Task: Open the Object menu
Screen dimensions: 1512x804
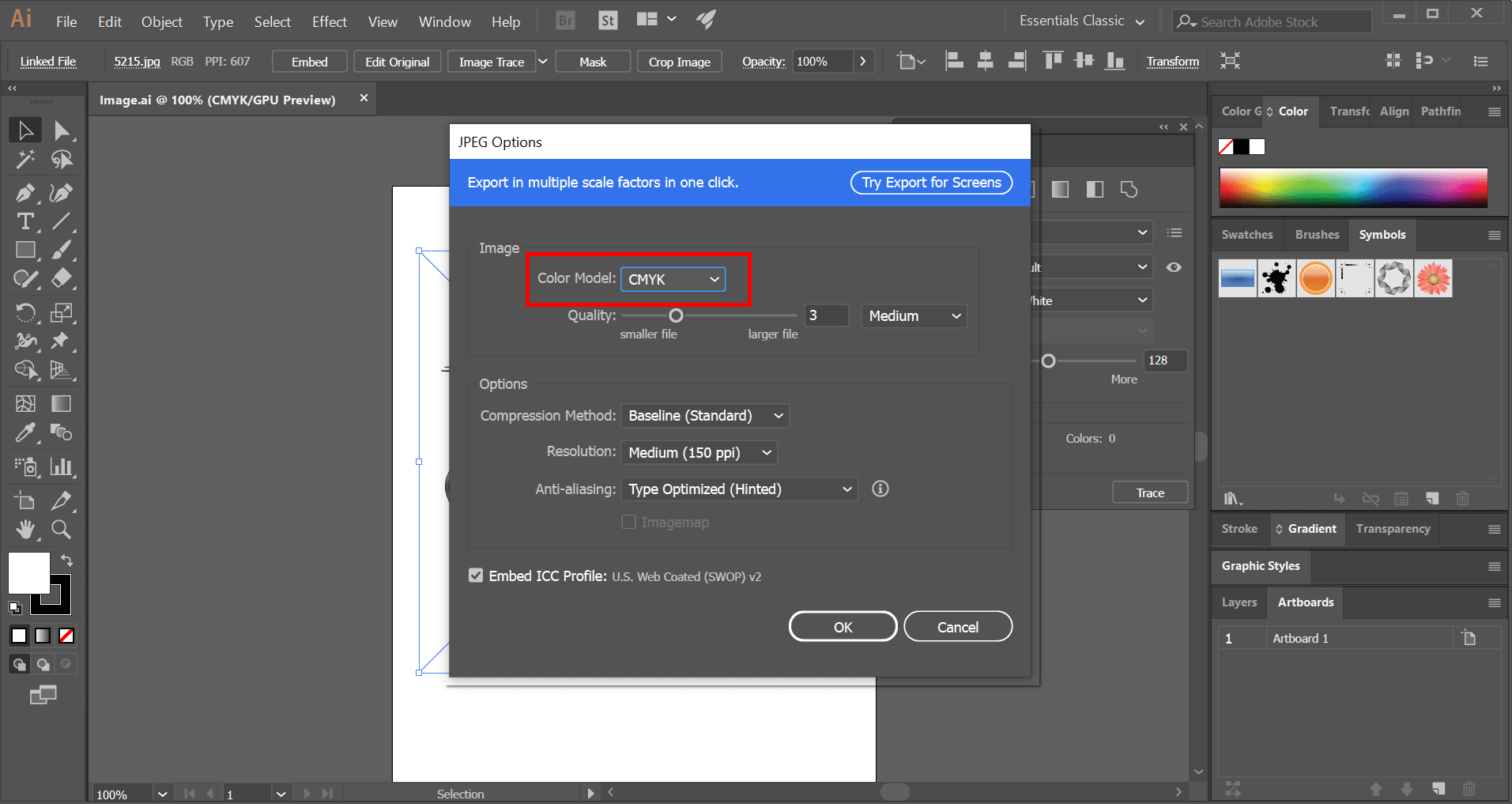Action: (161, 21)
